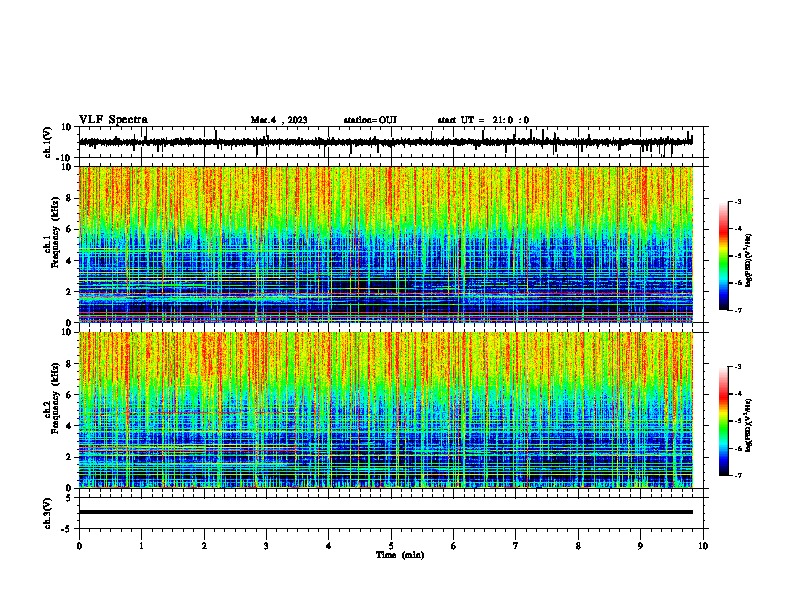Click the time axis tick label "8"
This screenshot has width=792, height=612.
click(x=578, y=546)
